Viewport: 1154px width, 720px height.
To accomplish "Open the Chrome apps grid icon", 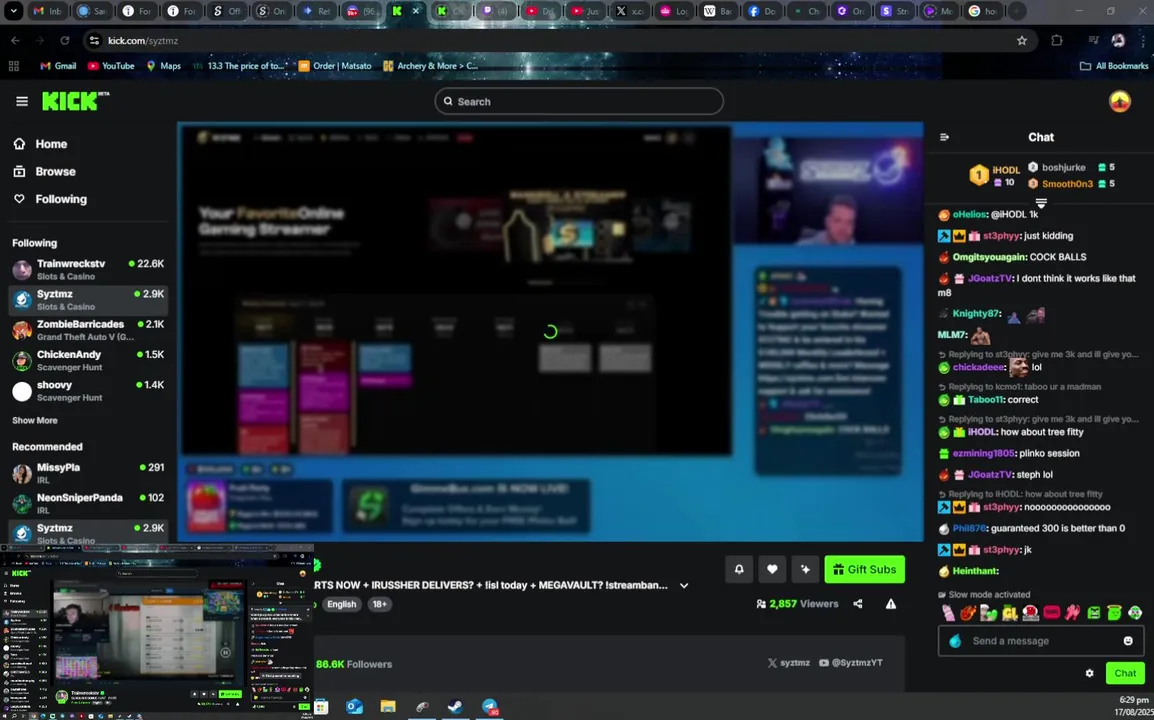I will pos(13,66).
